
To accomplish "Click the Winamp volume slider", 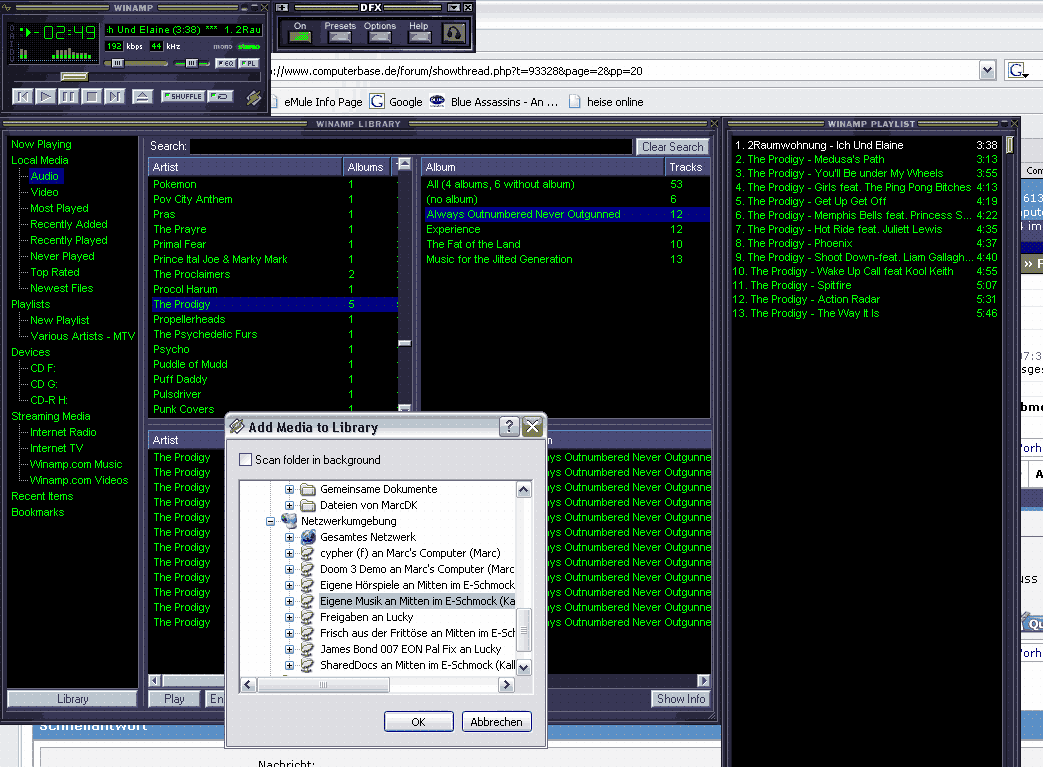I will pyautogui.click(x=136, y=63).
